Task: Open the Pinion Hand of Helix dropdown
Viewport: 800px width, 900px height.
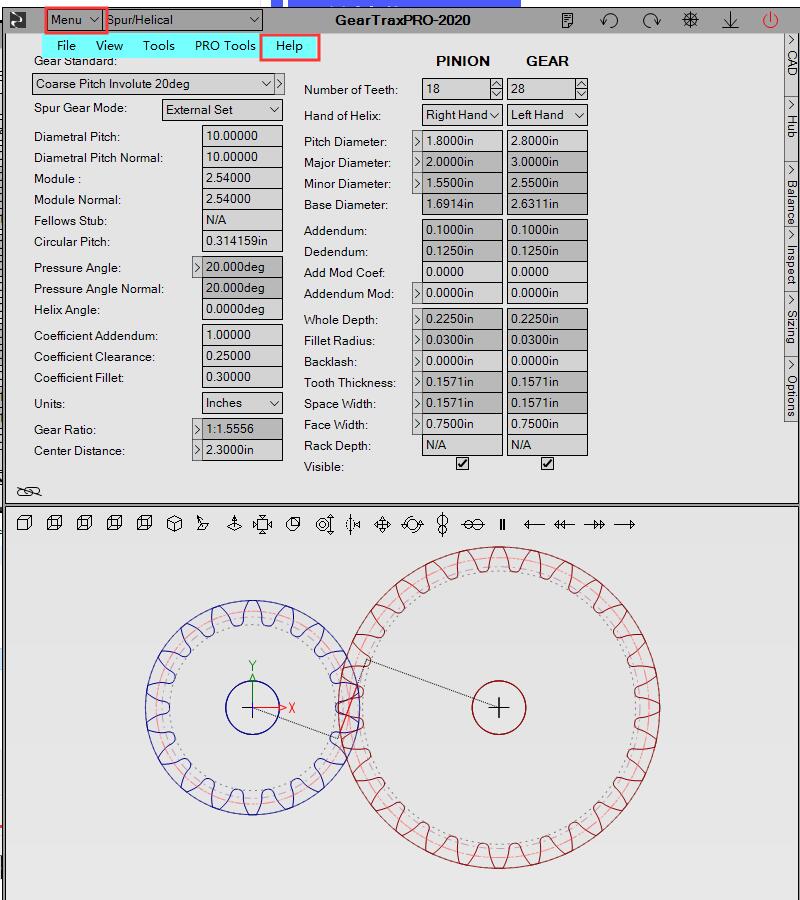Action: tap(462, 115)
